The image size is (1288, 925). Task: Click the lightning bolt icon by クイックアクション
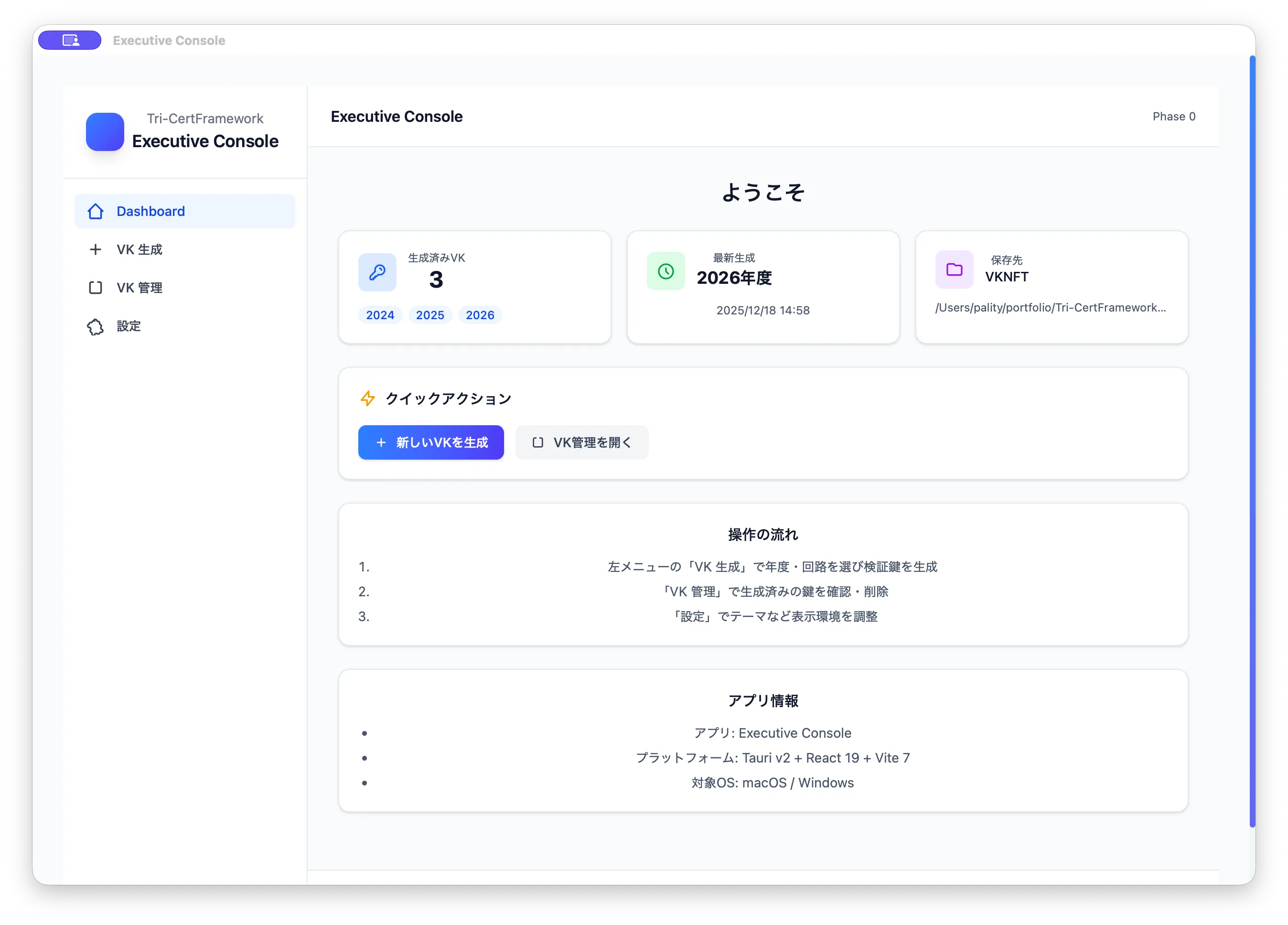367,398
